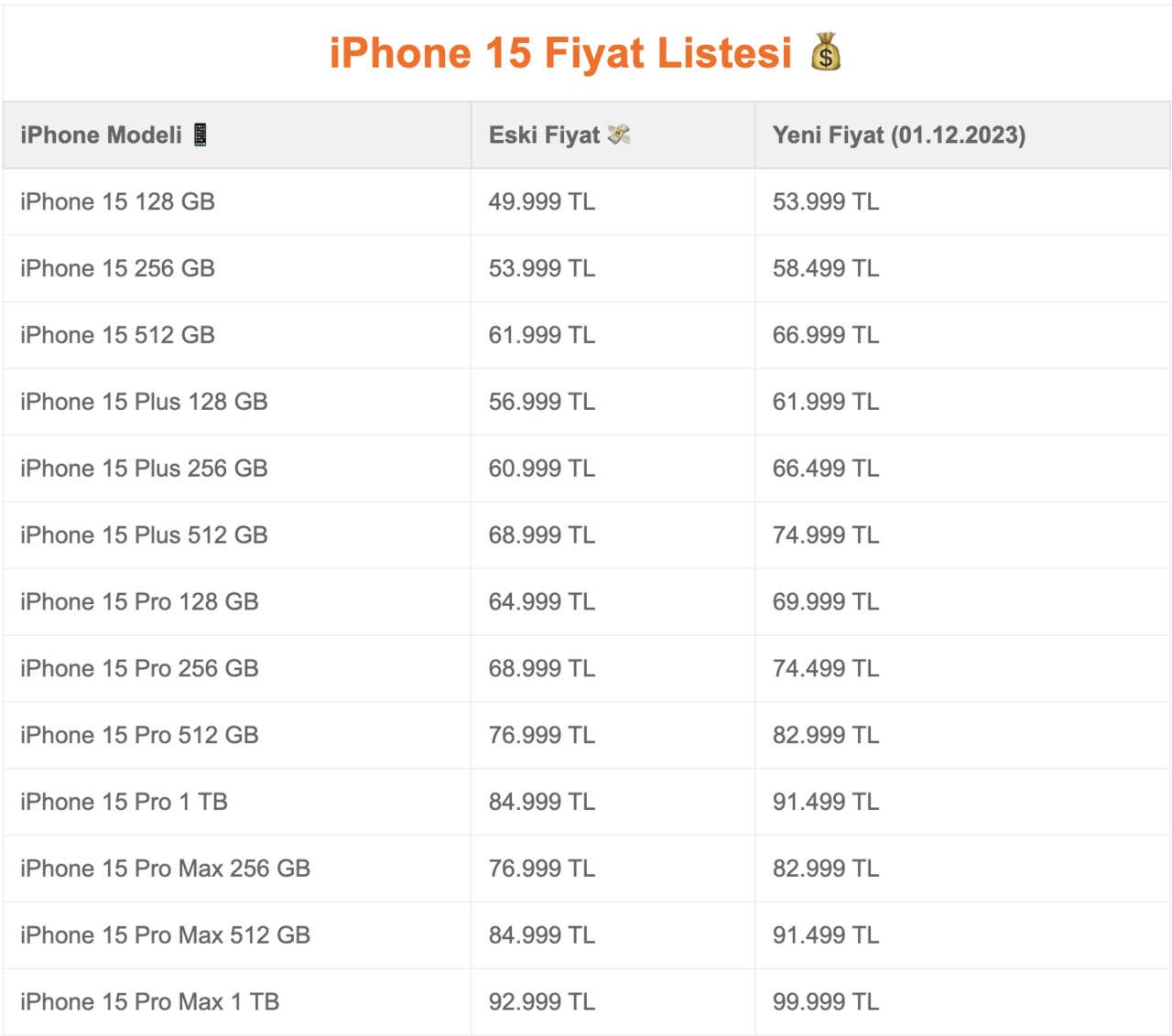The image size is (1172, 1036).
Task: Select the 92.999 TL old price cell
Action: 541,1002
